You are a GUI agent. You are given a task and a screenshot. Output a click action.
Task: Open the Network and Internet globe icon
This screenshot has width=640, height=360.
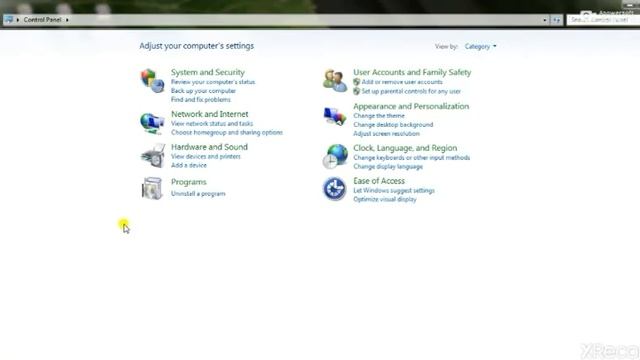tap(152, 123)
